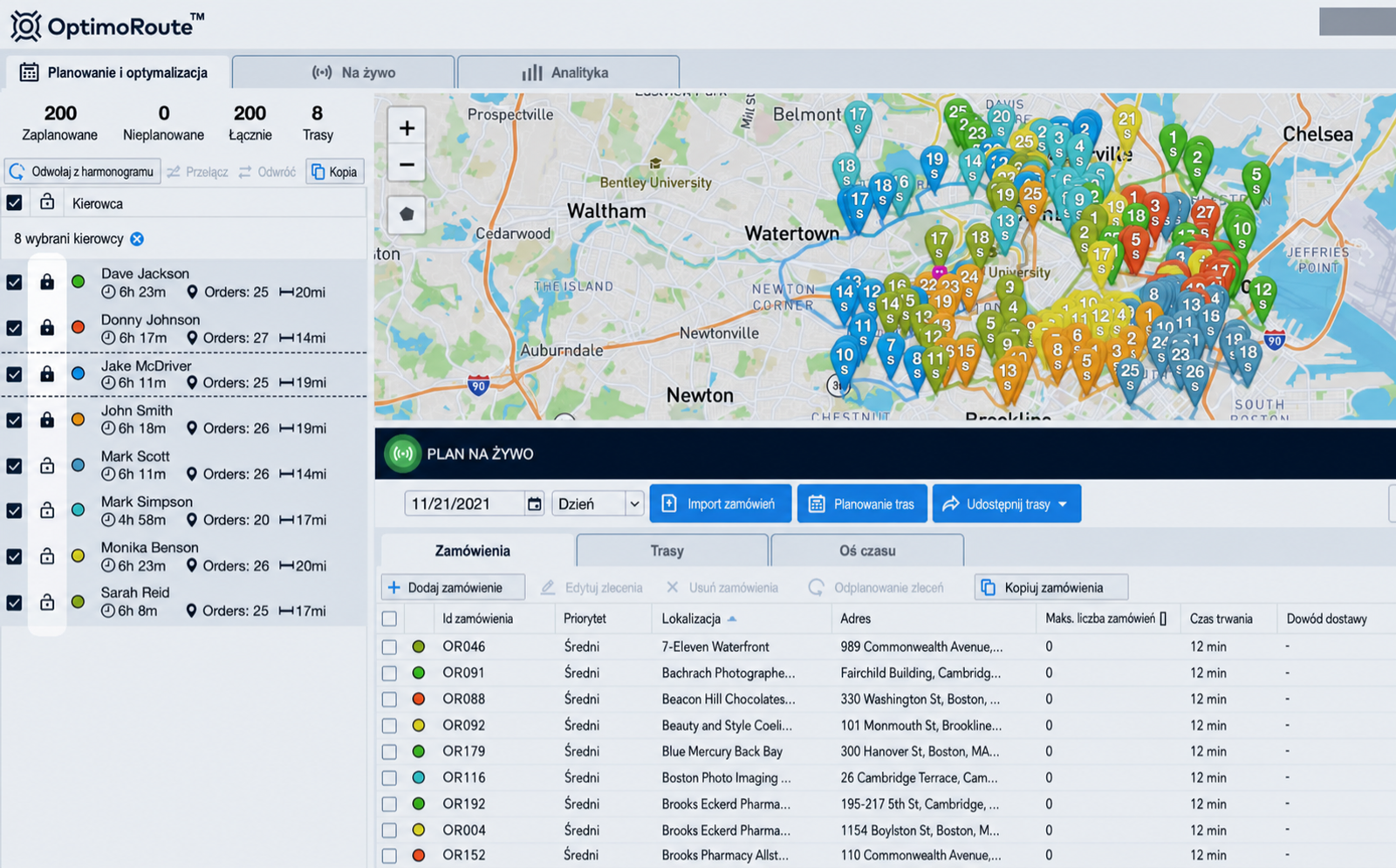Open the Oś czasu tab

[x=867, y=550]
